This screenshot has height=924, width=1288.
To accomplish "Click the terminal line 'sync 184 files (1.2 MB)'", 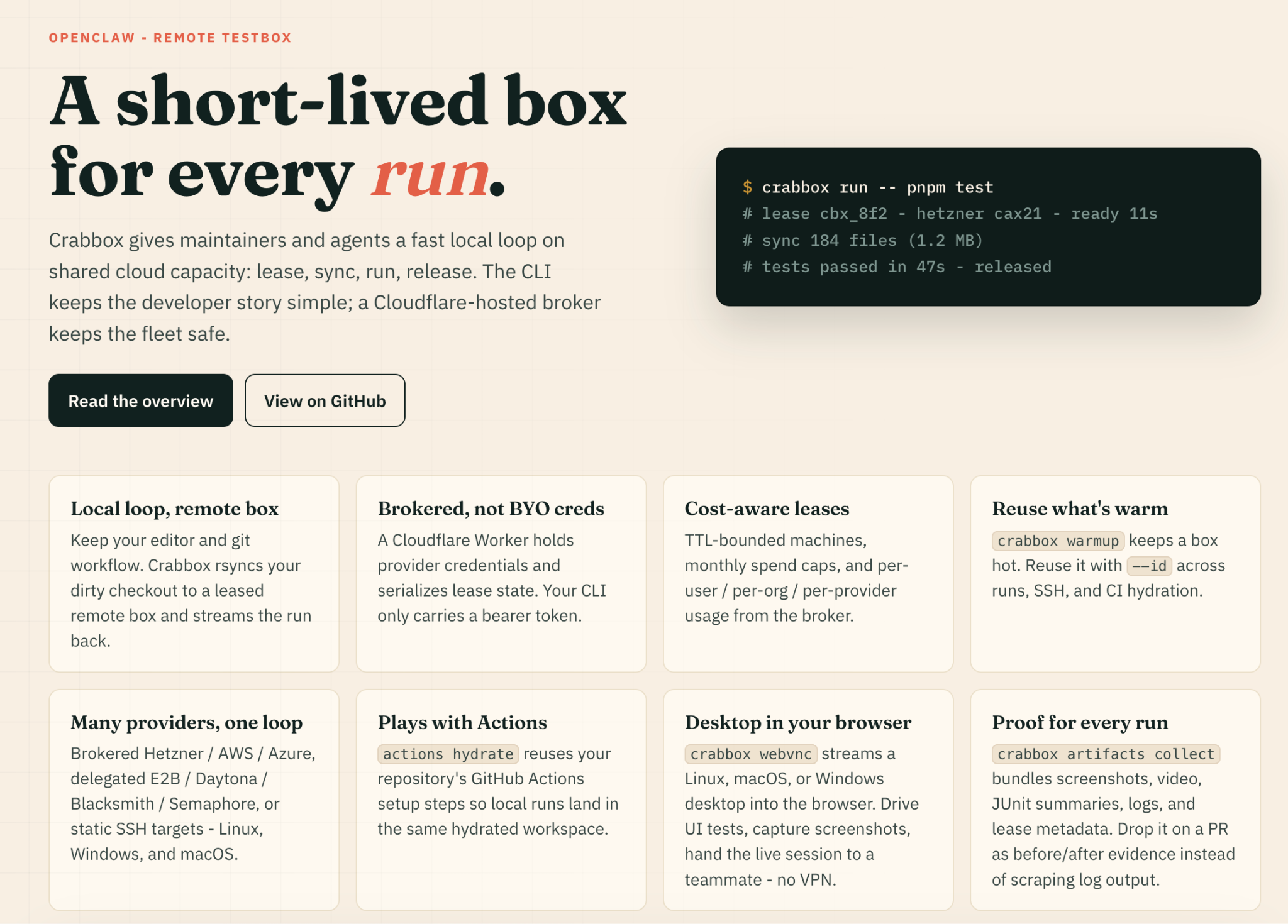I will [872, 240].
